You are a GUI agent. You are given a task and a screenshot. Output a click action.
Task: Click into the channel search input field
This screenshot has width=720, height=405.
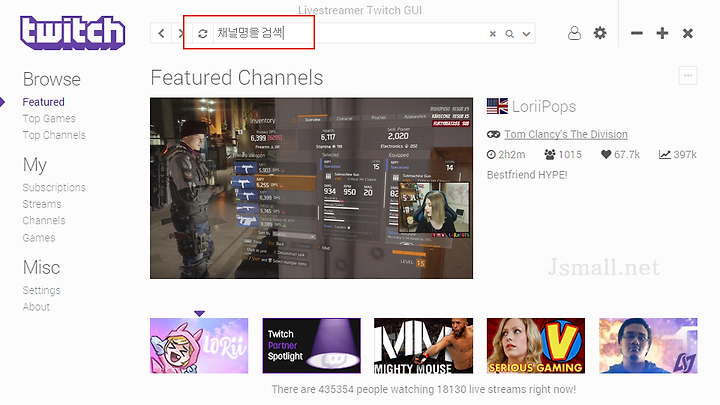pos(350,34)
